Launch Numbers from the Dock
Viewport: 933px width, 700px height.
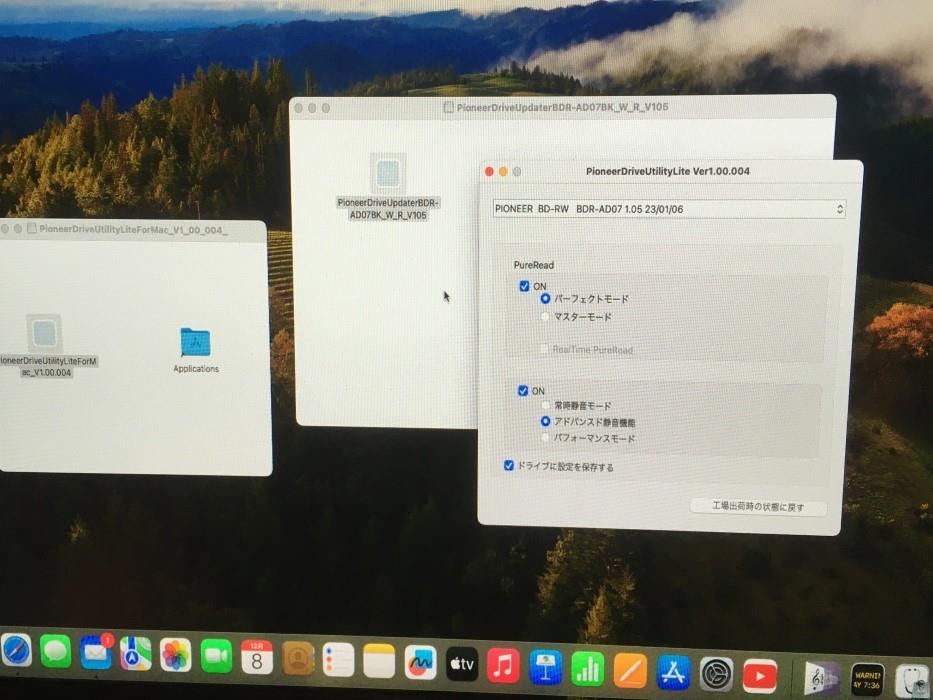(587, 668)
